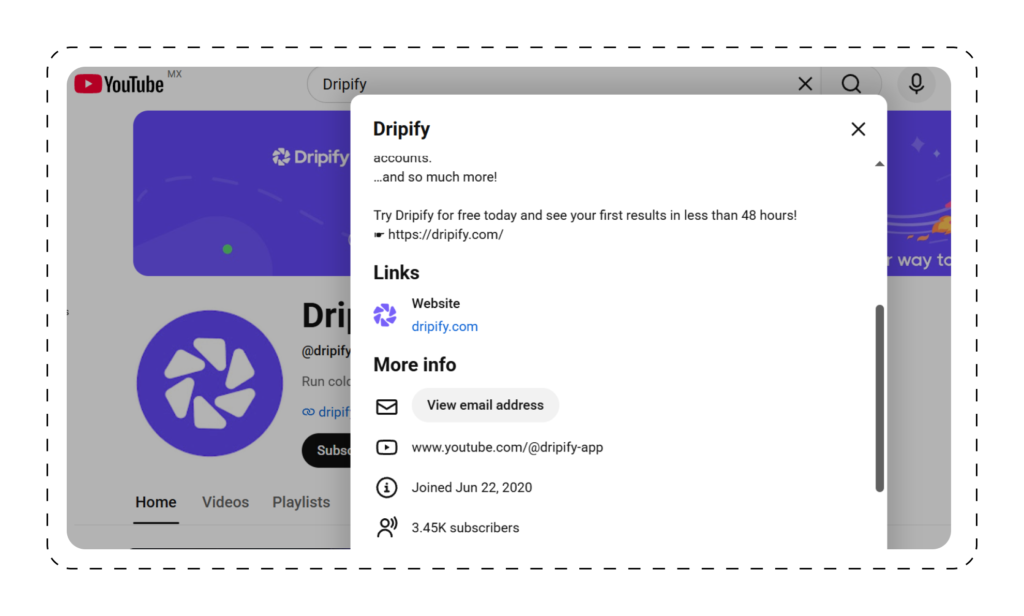Click the 3.45K subscribers text
1024x616 pixels.
click(x=465, y=528)
